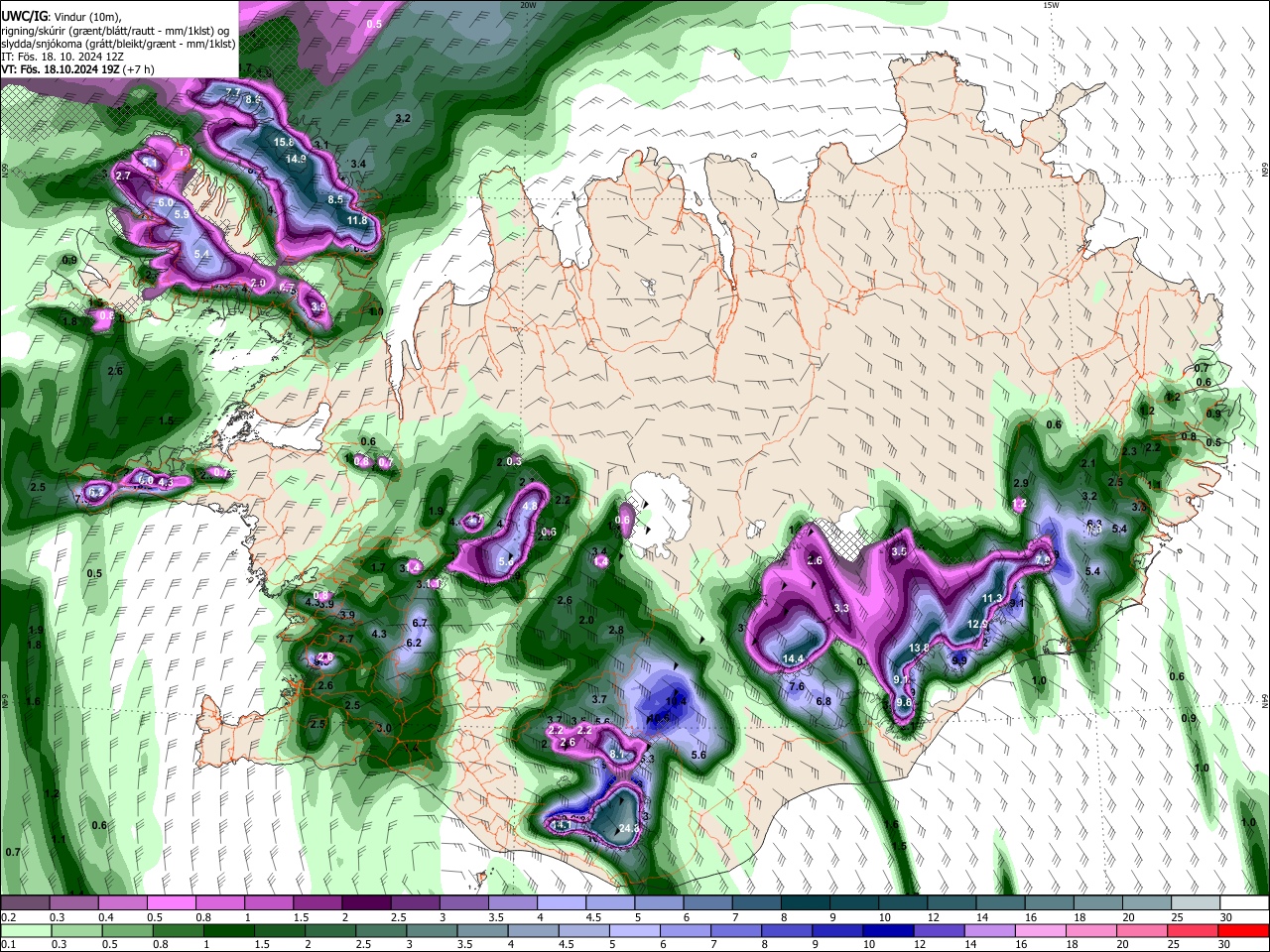Click the 11.8 value on the map
This screenshot has height=952, width=1270.
tap(357, 220)
